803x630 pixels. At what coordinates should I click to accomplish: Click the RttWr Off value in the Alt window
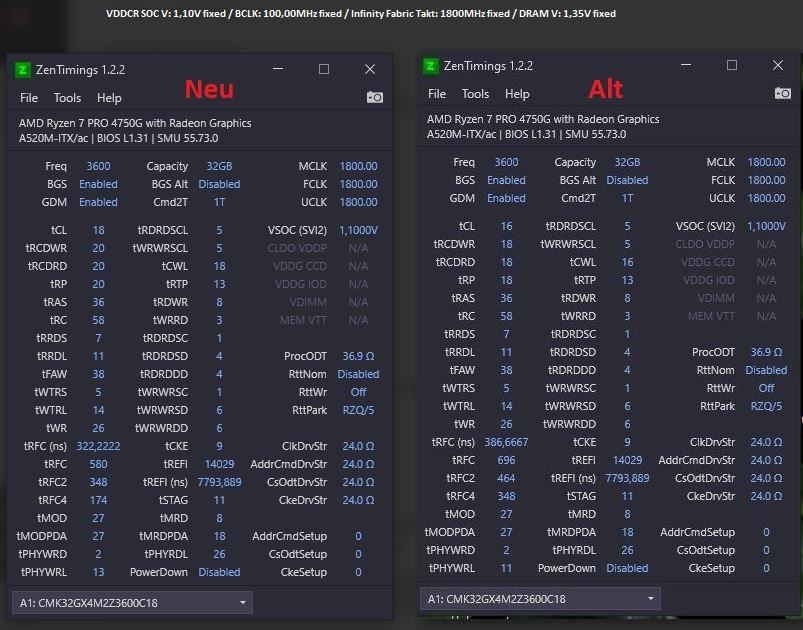point(766,388)
